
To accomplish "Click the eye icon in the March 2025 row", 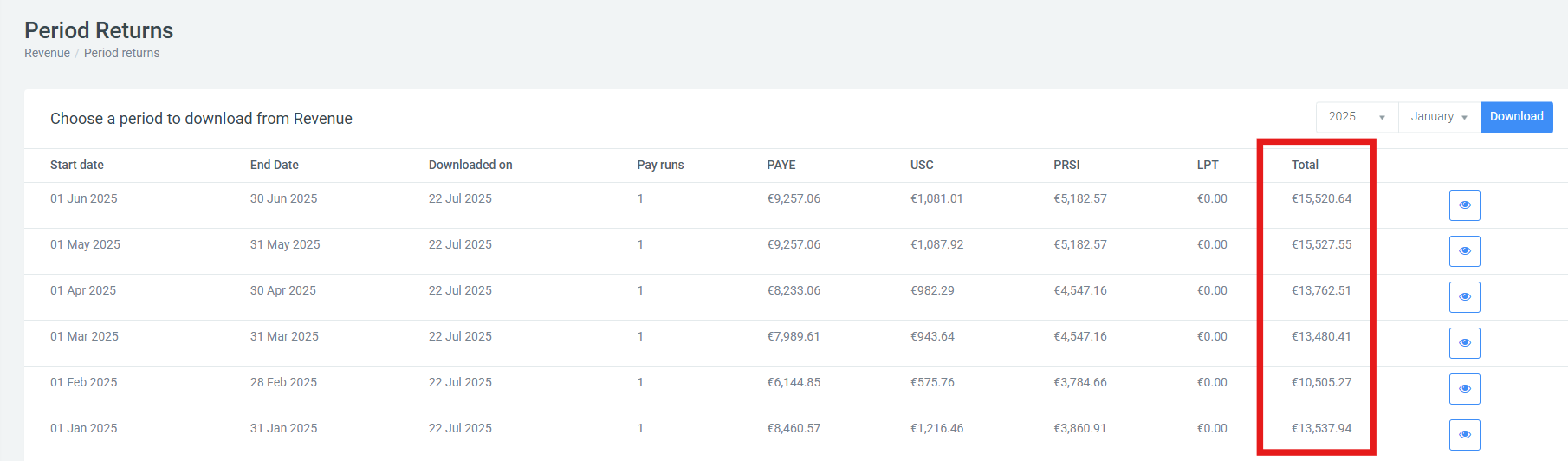I will coord(1464,343).
